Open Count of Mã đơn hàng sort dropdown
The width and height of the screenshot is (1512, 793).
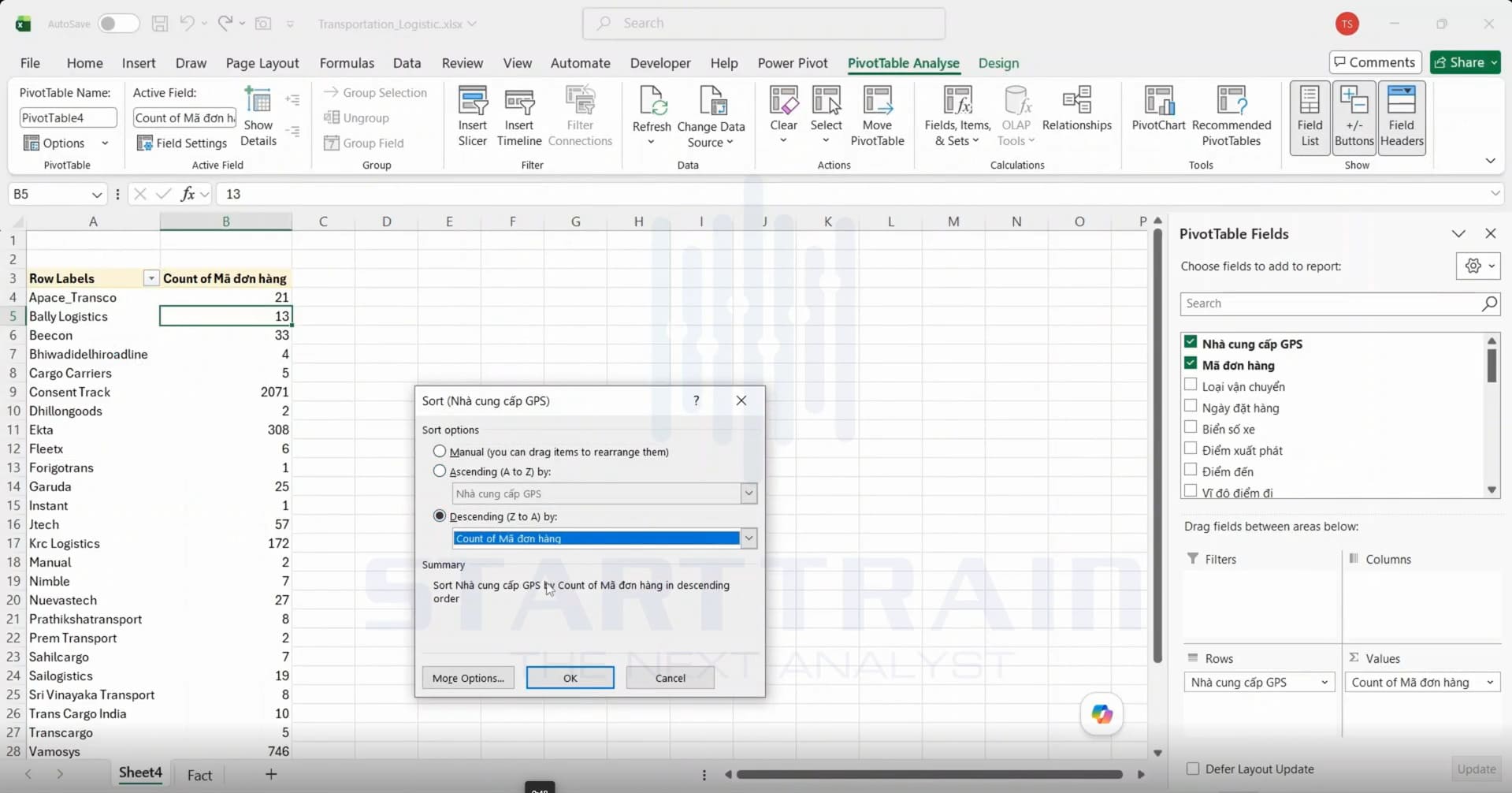[749, 538]
